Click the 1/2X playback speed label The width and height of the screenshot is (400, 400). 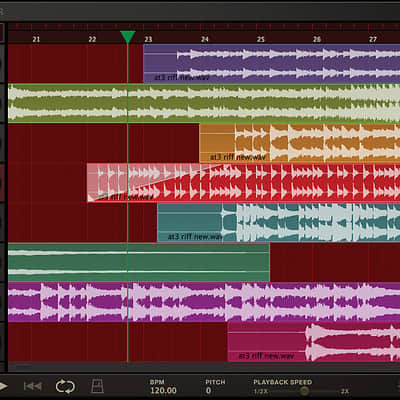point(261,391)
